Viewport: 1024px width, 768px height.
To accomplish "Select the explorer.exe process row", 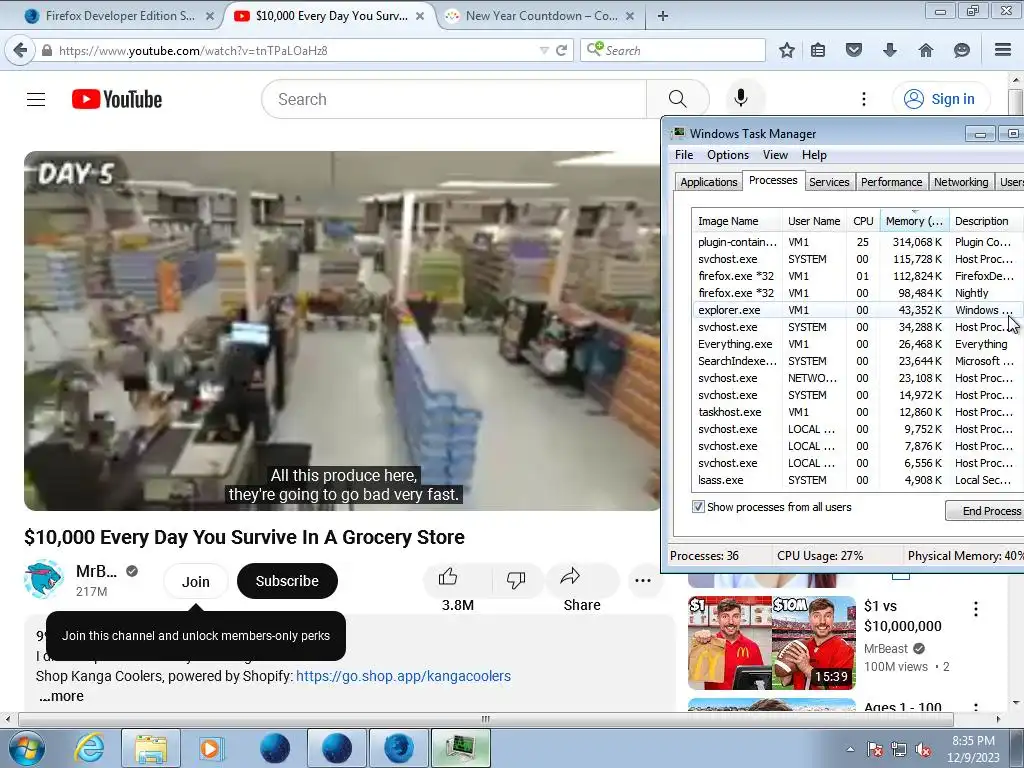I will pyautogui.click(x=857, y=310).
